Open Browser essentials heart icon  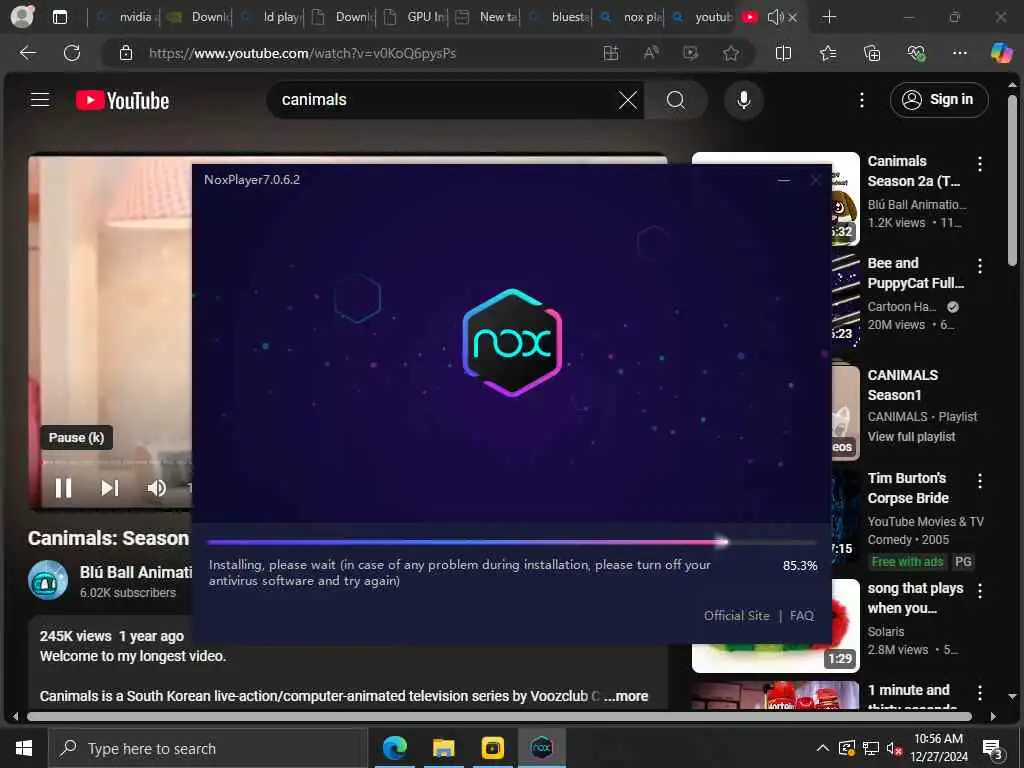pos(916,53)
